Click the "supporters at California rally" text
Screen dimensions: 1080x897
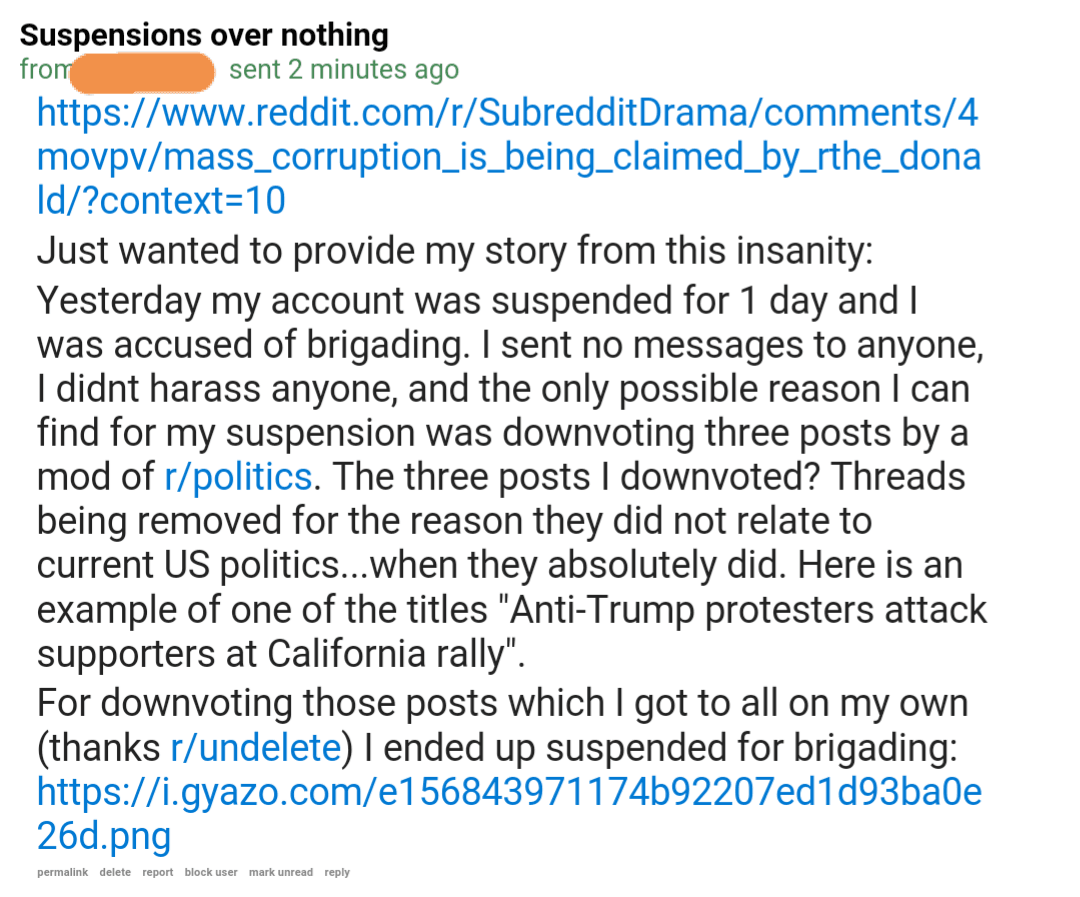[281, 654]
